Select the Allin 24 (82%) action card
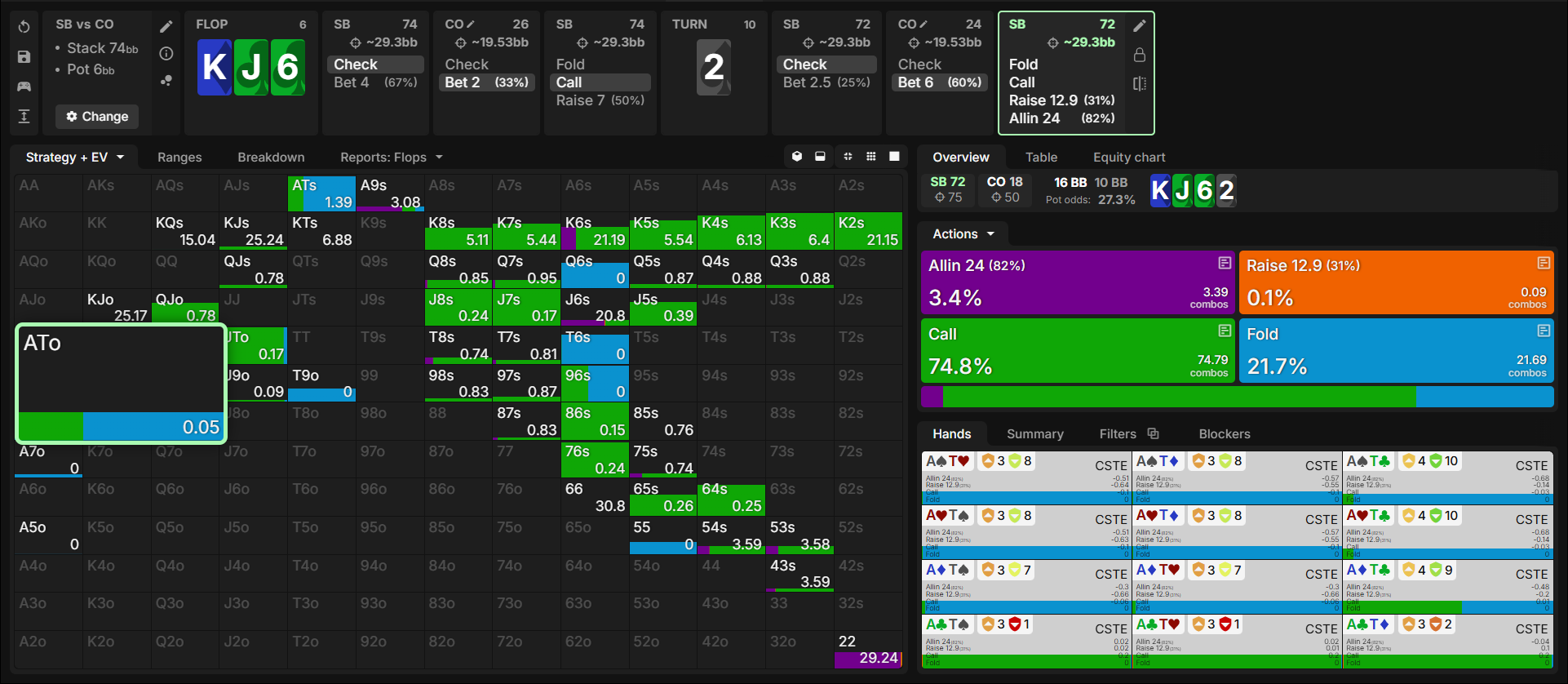1568x684 pixels. [x=1077, y=282]
